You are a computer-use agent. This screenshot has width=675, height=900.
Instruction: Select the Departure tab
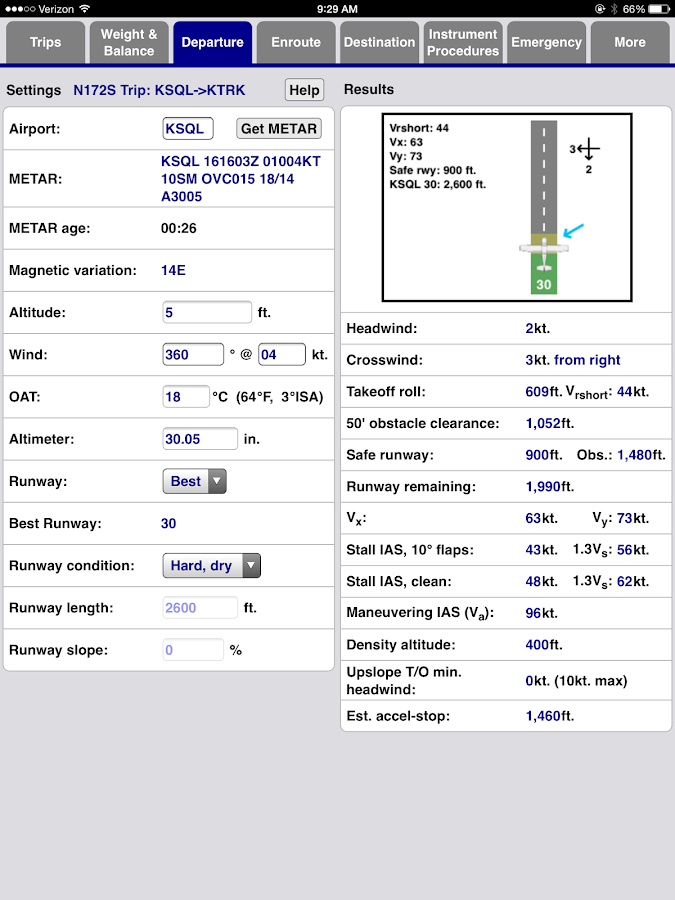pos(212,42)
